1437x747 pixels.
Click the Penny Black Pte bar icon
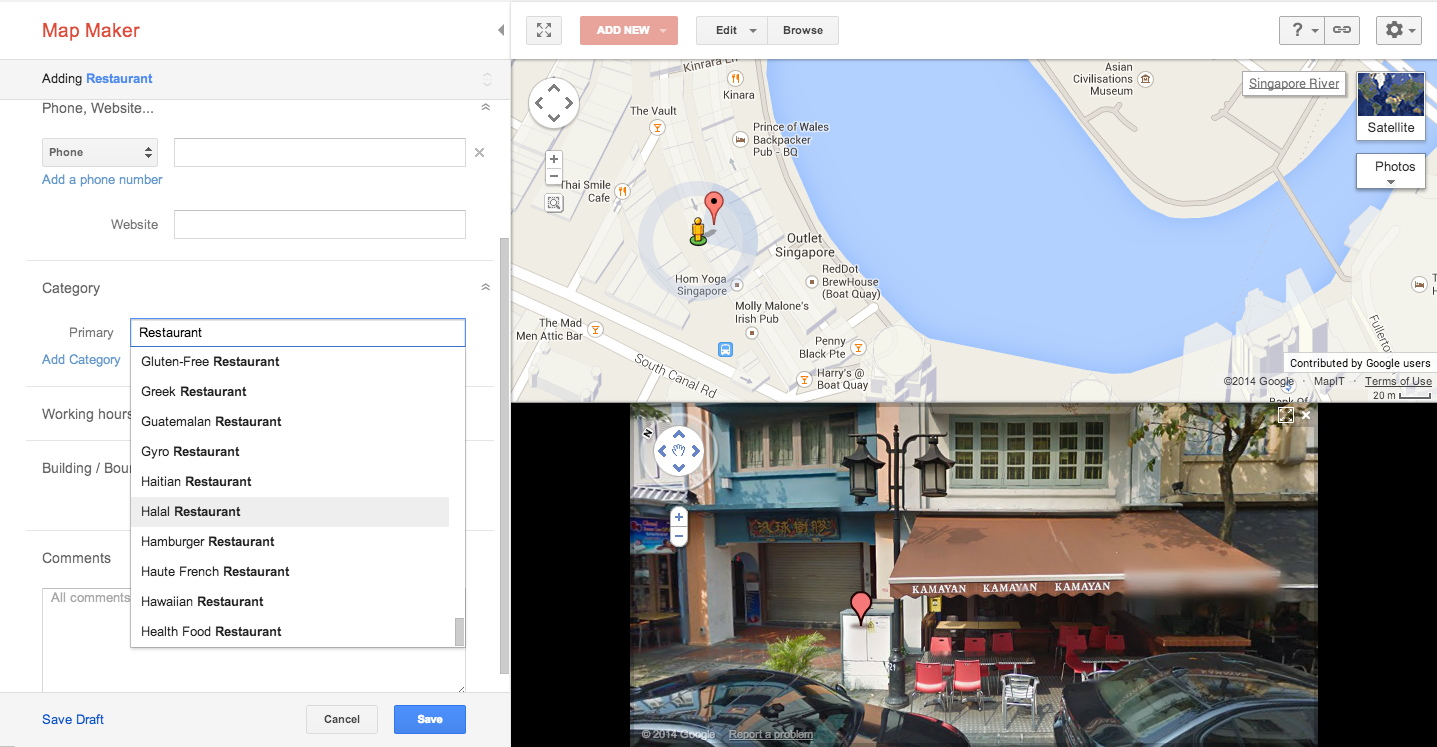tap(857, 347)
